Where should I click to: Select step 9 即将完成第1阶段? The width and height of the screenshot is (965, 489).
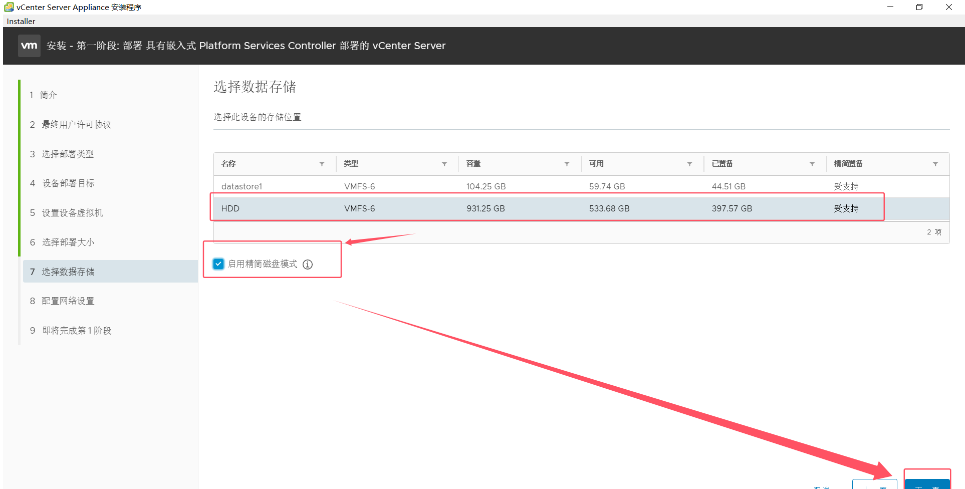pos(71,331)
